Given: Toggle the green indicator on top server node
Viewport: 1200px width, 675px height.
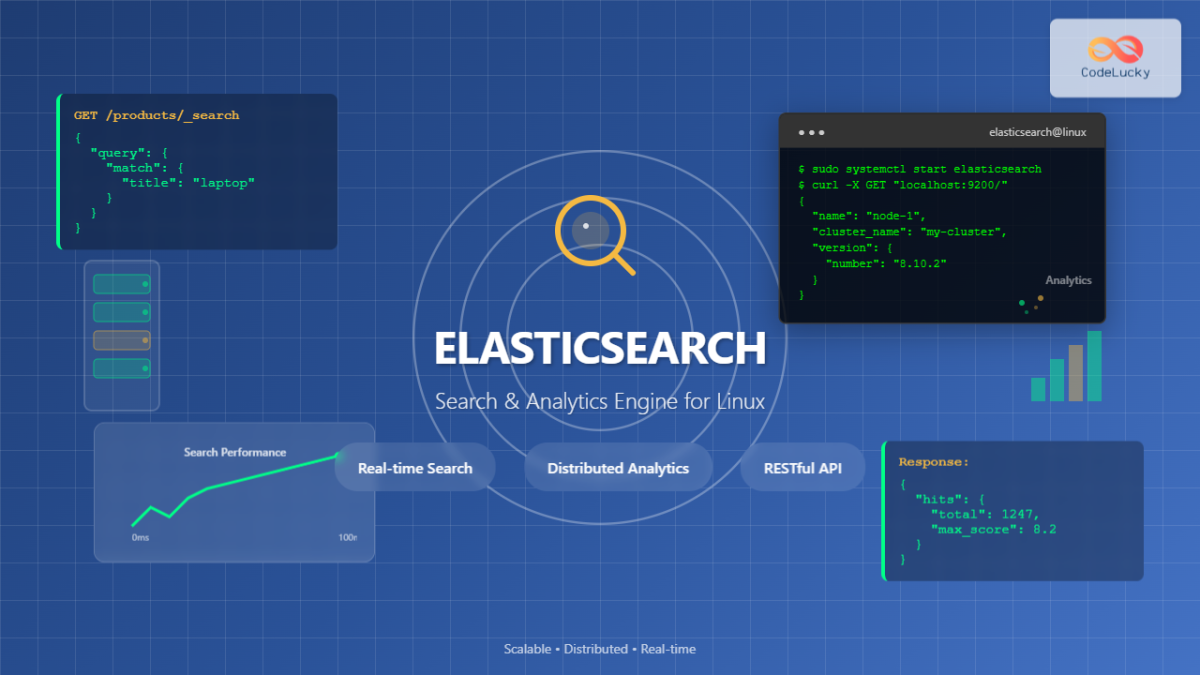Looking at the screenshot, I should (x=145, y=284).
